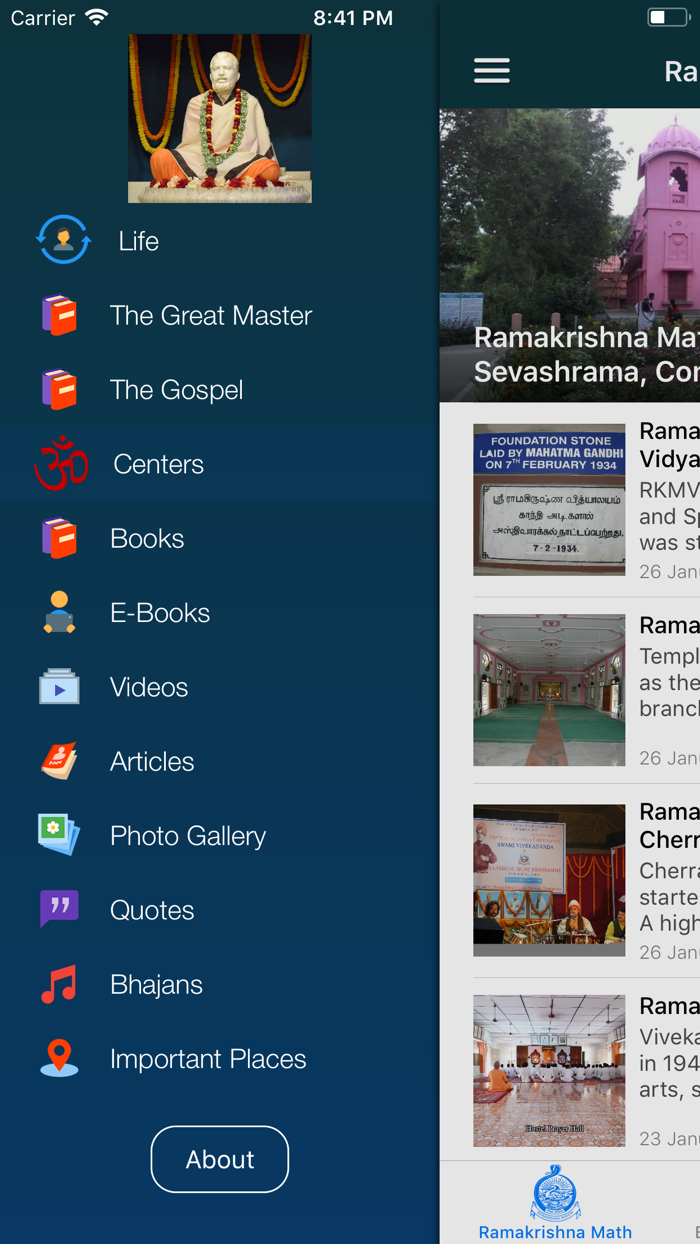
Task: Tap the Photo Gallery picture icon
Action: coord(59,835)
